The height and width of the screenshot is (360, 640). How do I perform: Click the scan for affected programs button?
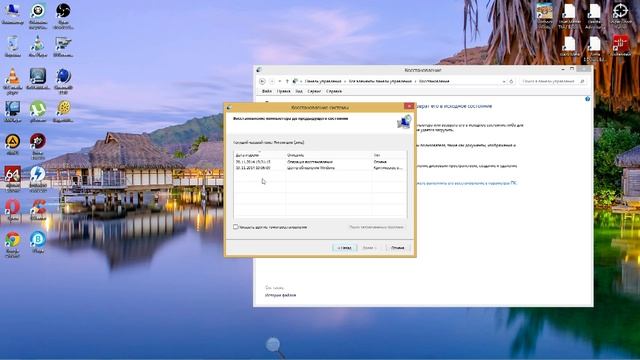coord(376,227)
